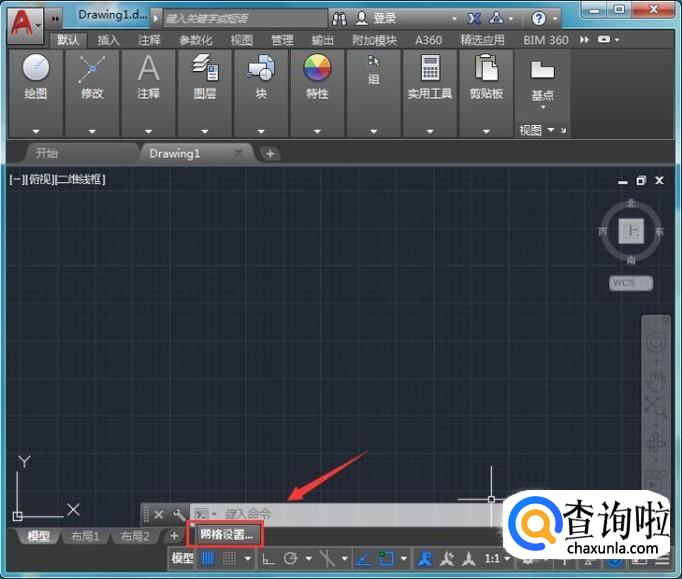Viewport: 682px width, 579px height.
Task: Expand the Layers (图层) panel dropdown arrow
Action: point(205,131)
